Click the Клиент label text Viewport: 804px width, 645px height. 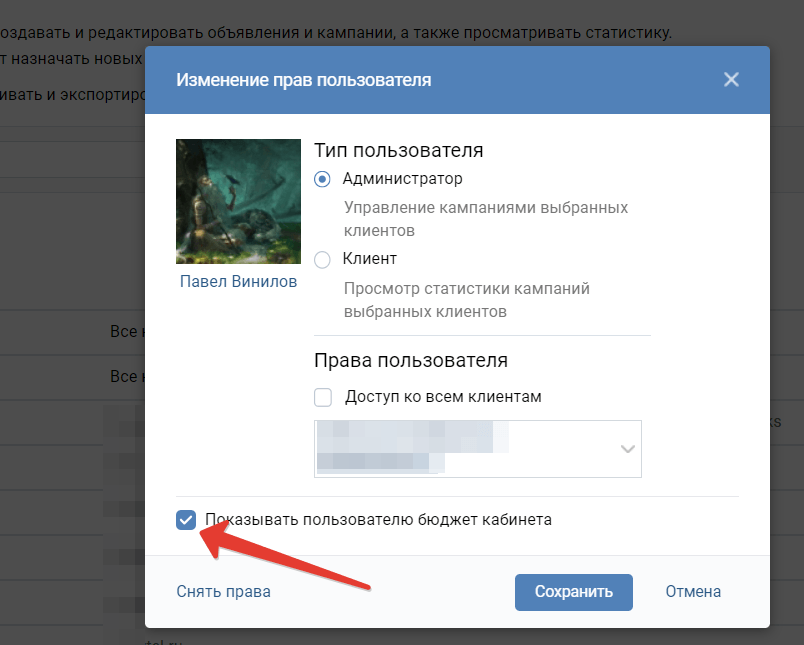(x=370, y=259)
